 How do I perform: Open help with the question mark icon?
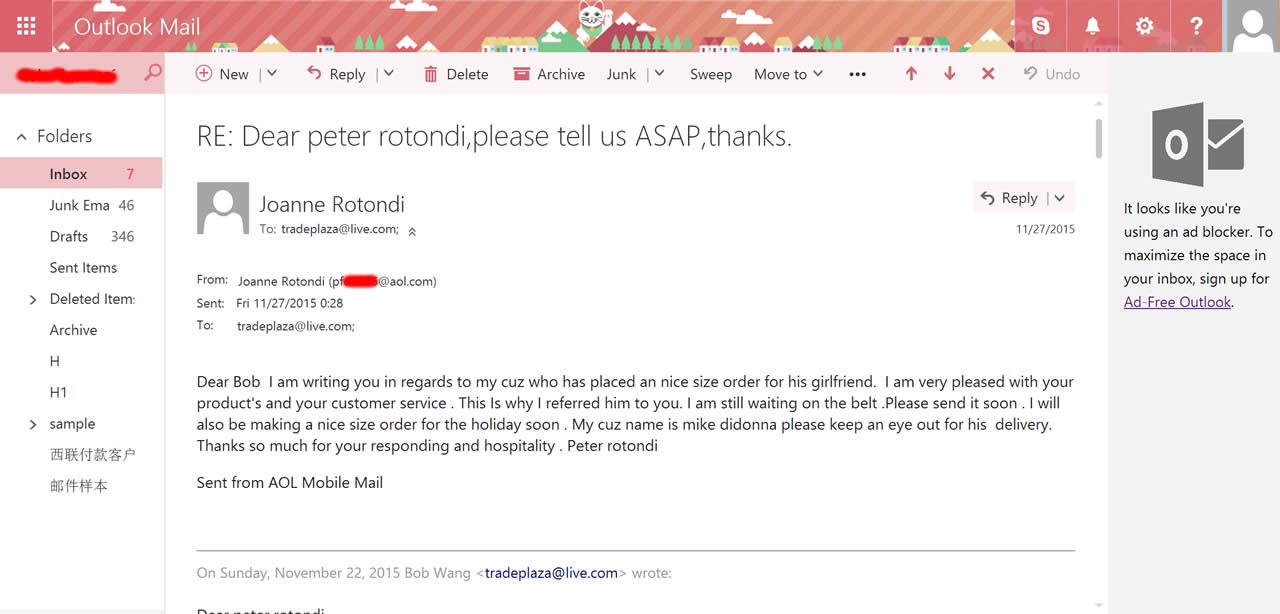(x=1196, y=26)
